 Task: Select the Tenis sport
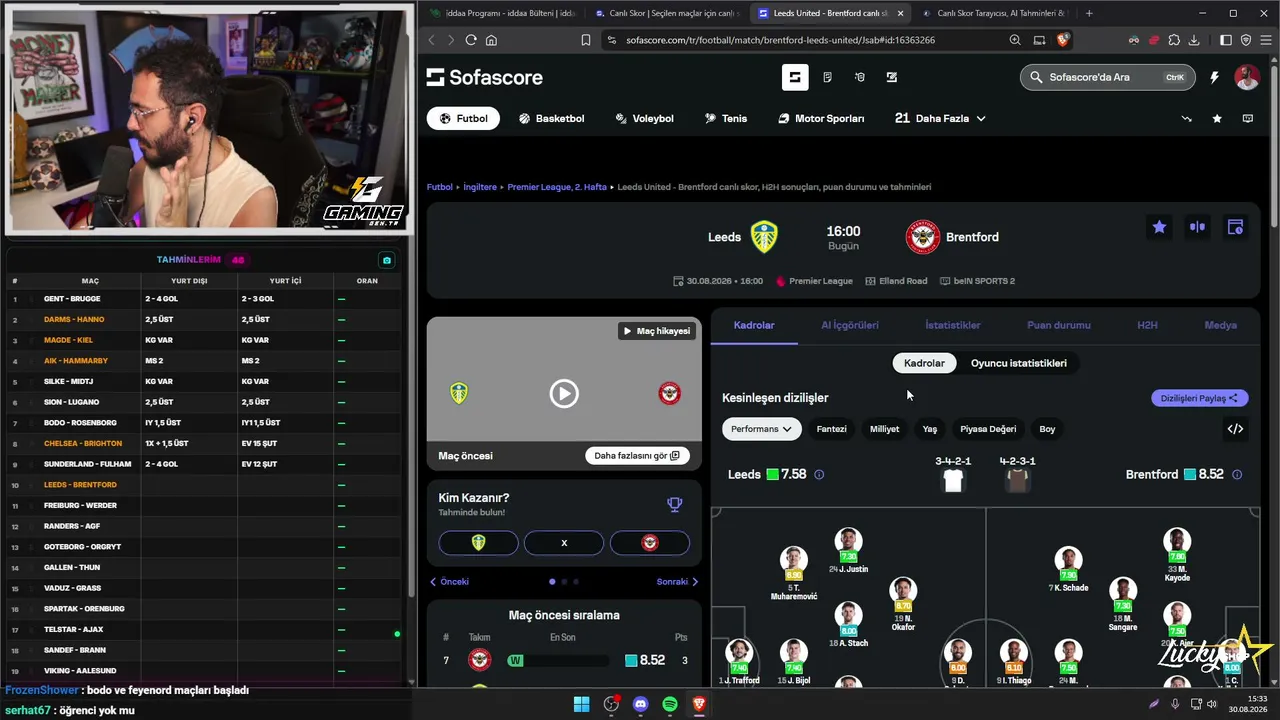pos(726,118)
